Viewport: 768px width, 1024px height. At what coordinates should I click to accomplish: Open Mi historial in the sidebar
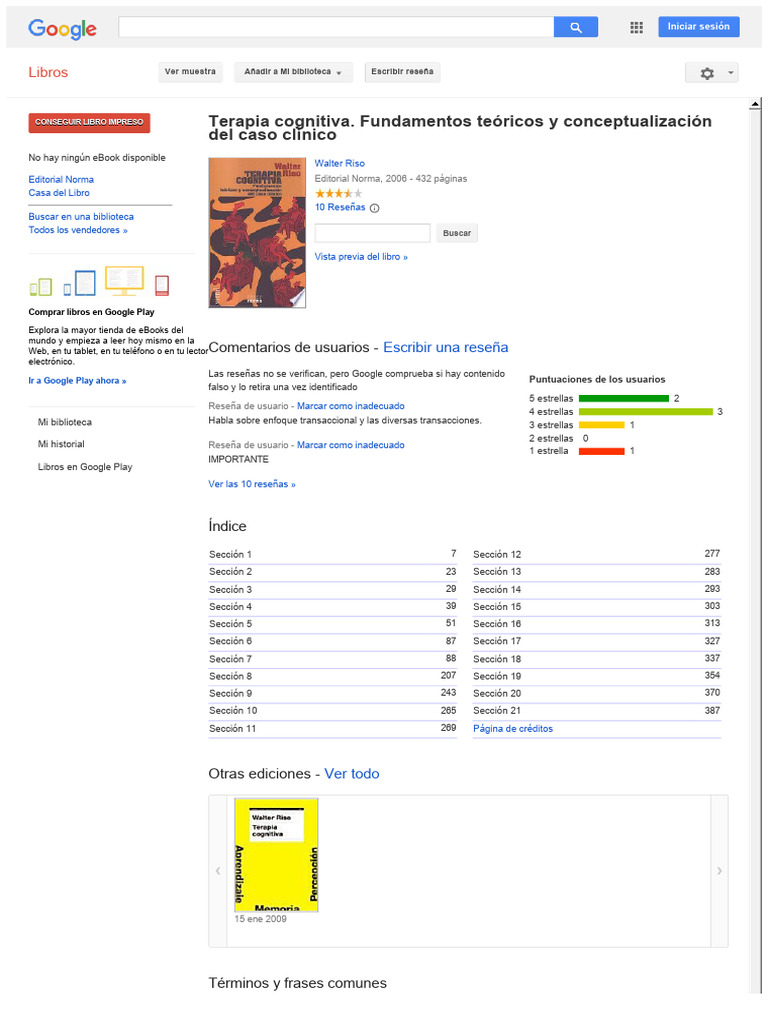point(61,444)
